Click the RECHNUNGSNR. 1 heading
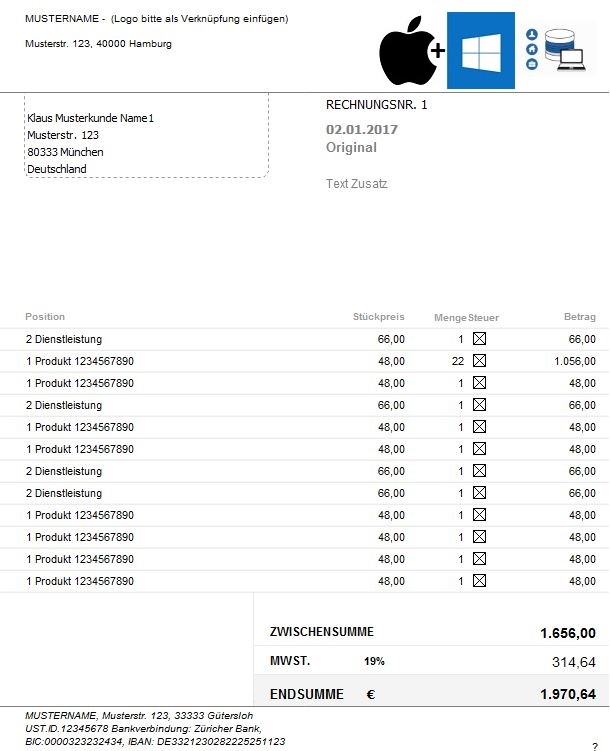The height and width of the screenshot is (751, 610). [x=376, y=105]
